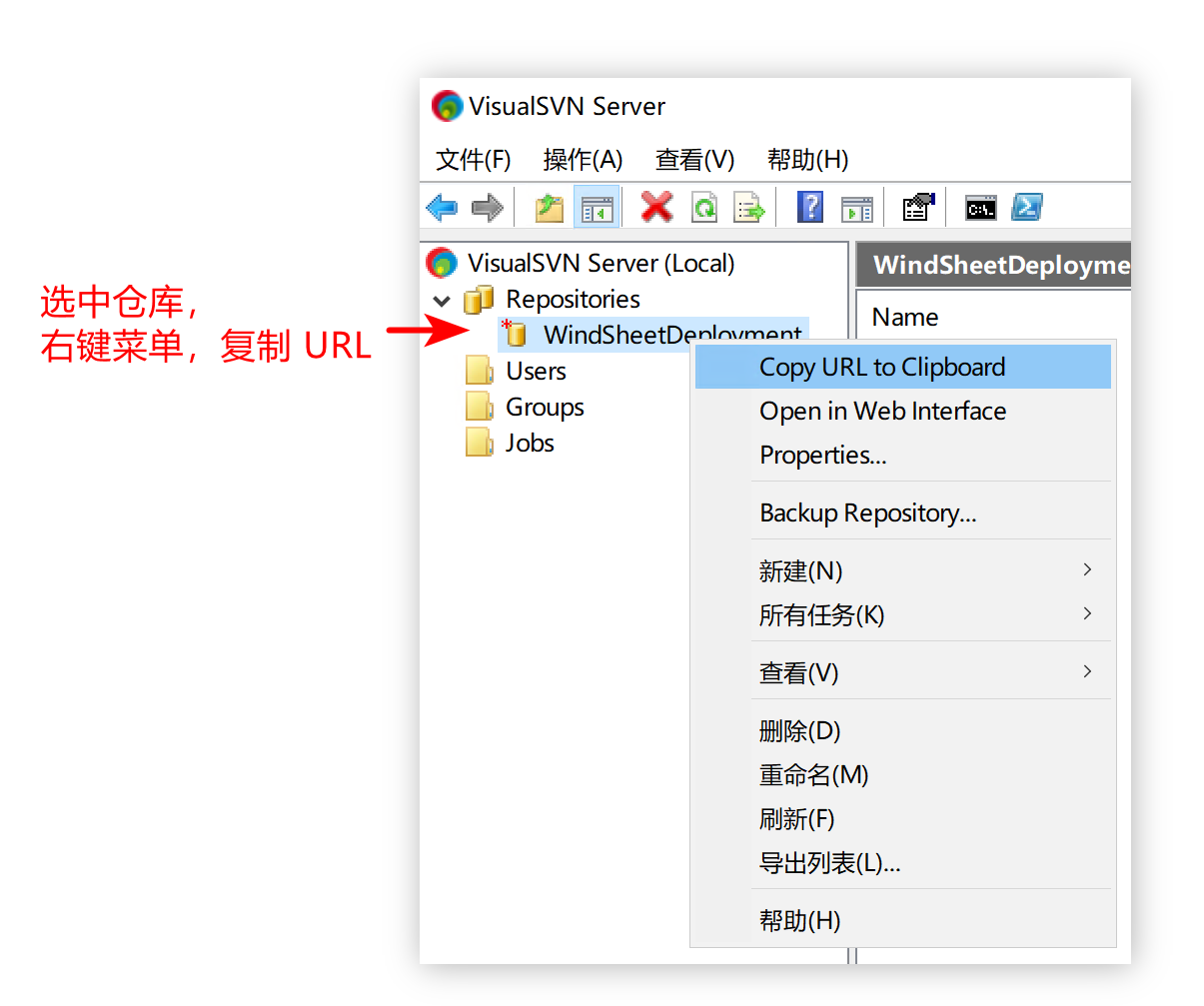
Task: Select WindSheetDeployment in the tree
Action: pos(672,333)
